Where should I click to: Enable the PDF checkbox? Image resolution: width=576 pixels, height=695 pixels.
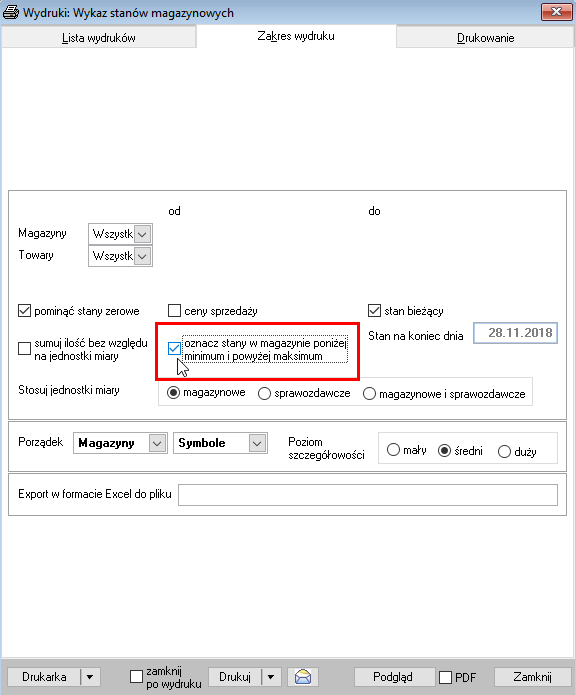(446, 677)
